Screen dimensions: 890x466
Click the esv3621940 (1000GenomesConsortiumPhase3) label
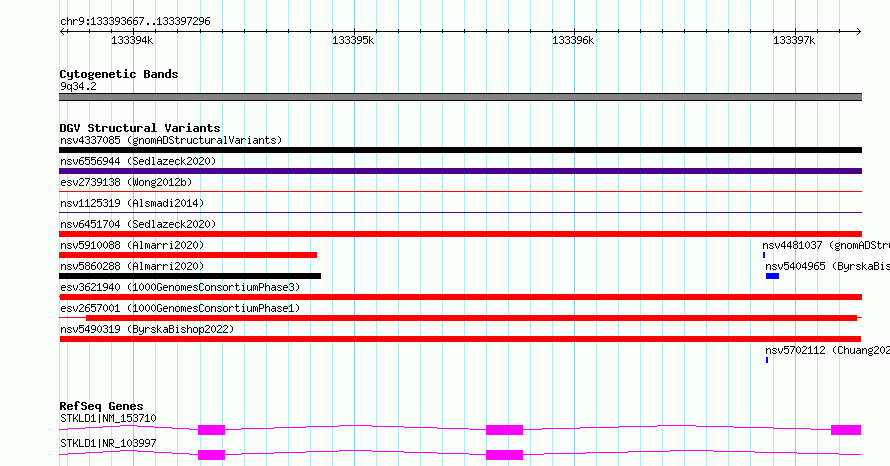pos(180,287)
